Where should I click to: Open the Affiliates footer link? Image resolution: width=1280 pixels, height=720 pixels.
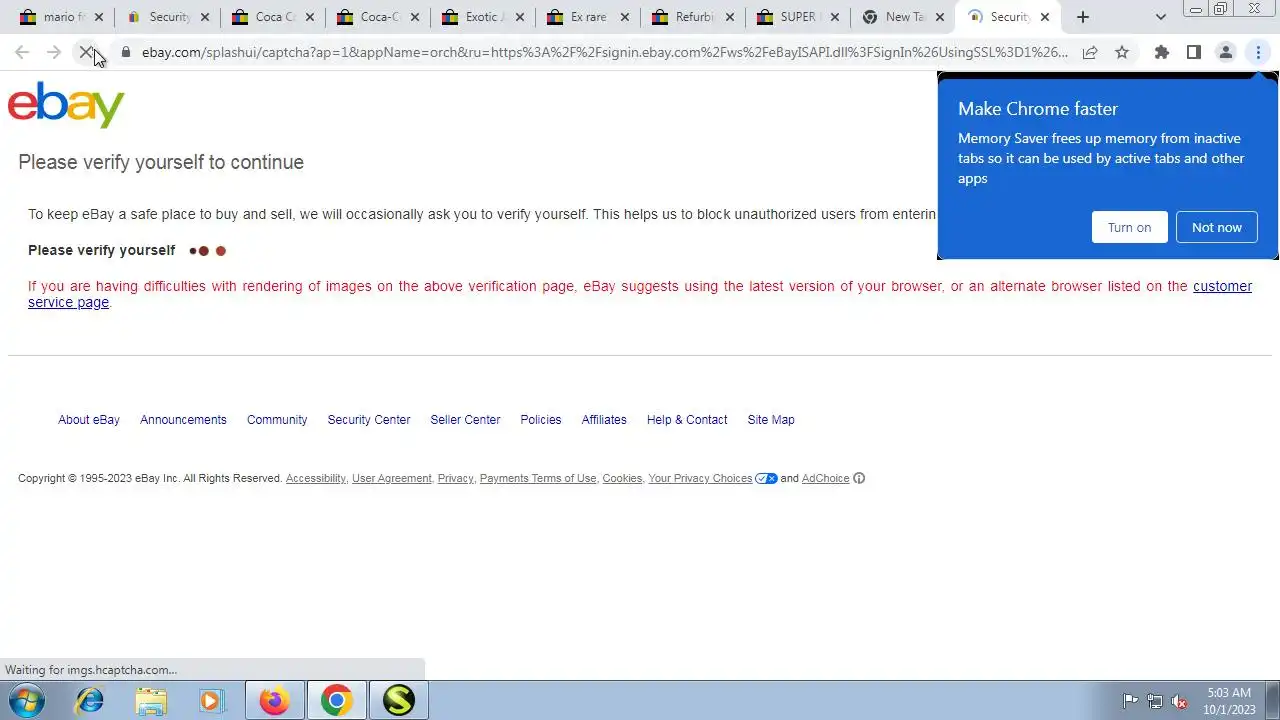[604, 420]
